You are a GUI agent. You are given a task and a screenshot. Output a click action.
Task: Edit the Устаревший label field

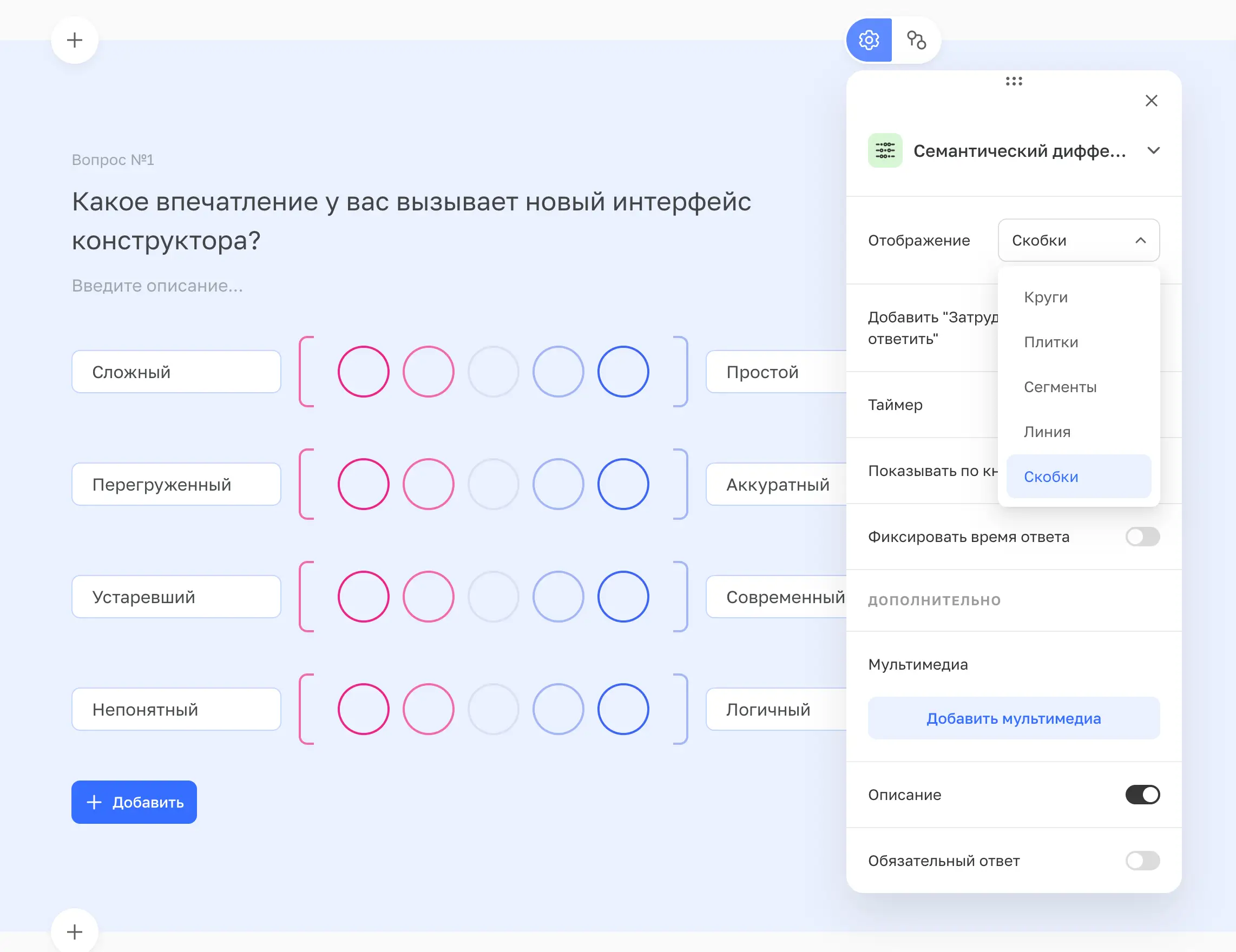coord(176,597)
